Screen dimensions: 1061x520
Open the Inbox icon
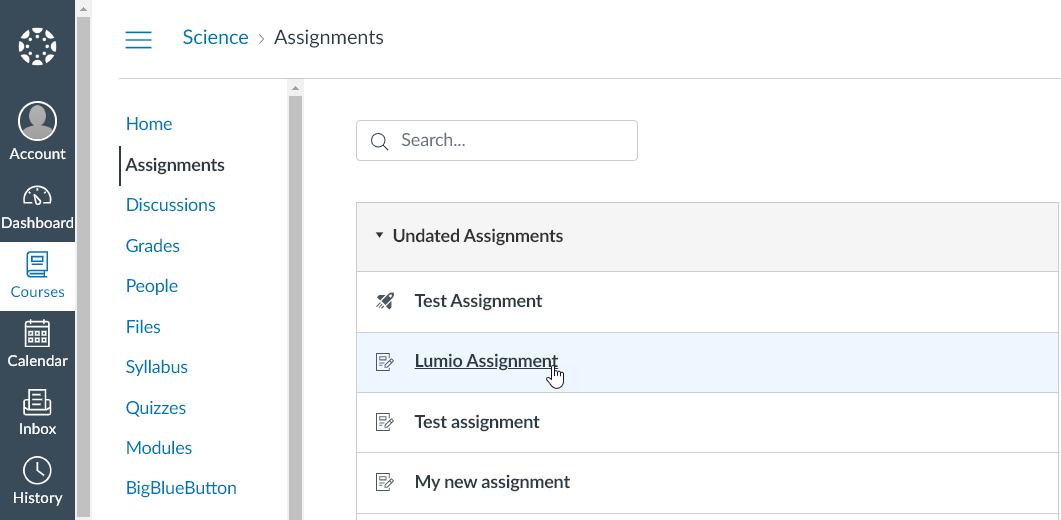click(37, 402)
